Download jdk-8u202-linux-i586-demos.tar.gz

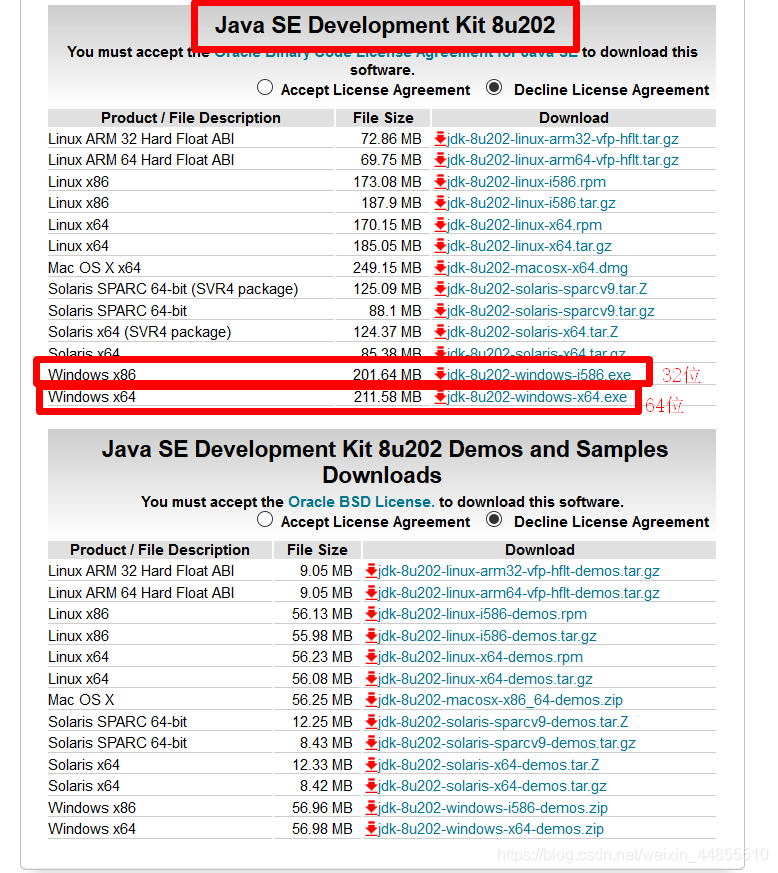(x=487, y=636)
